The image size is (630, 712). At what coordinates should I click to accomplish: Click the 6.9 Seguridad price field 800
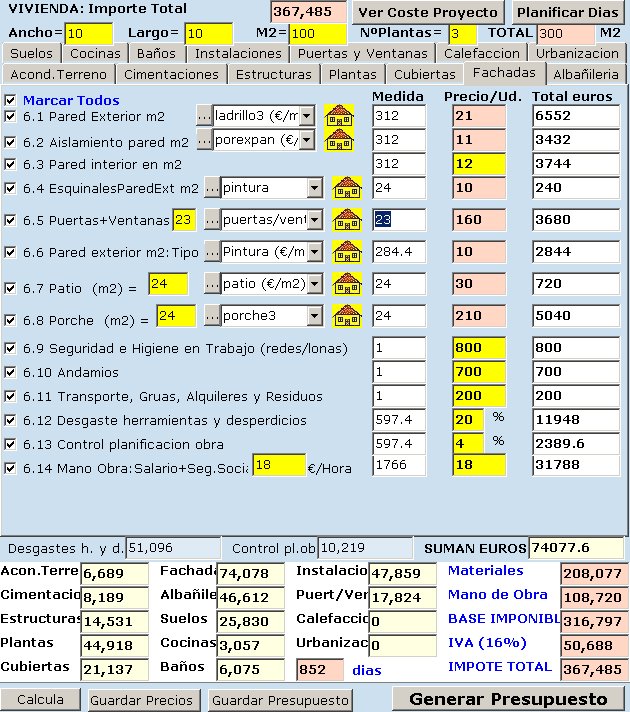[479, 347]
